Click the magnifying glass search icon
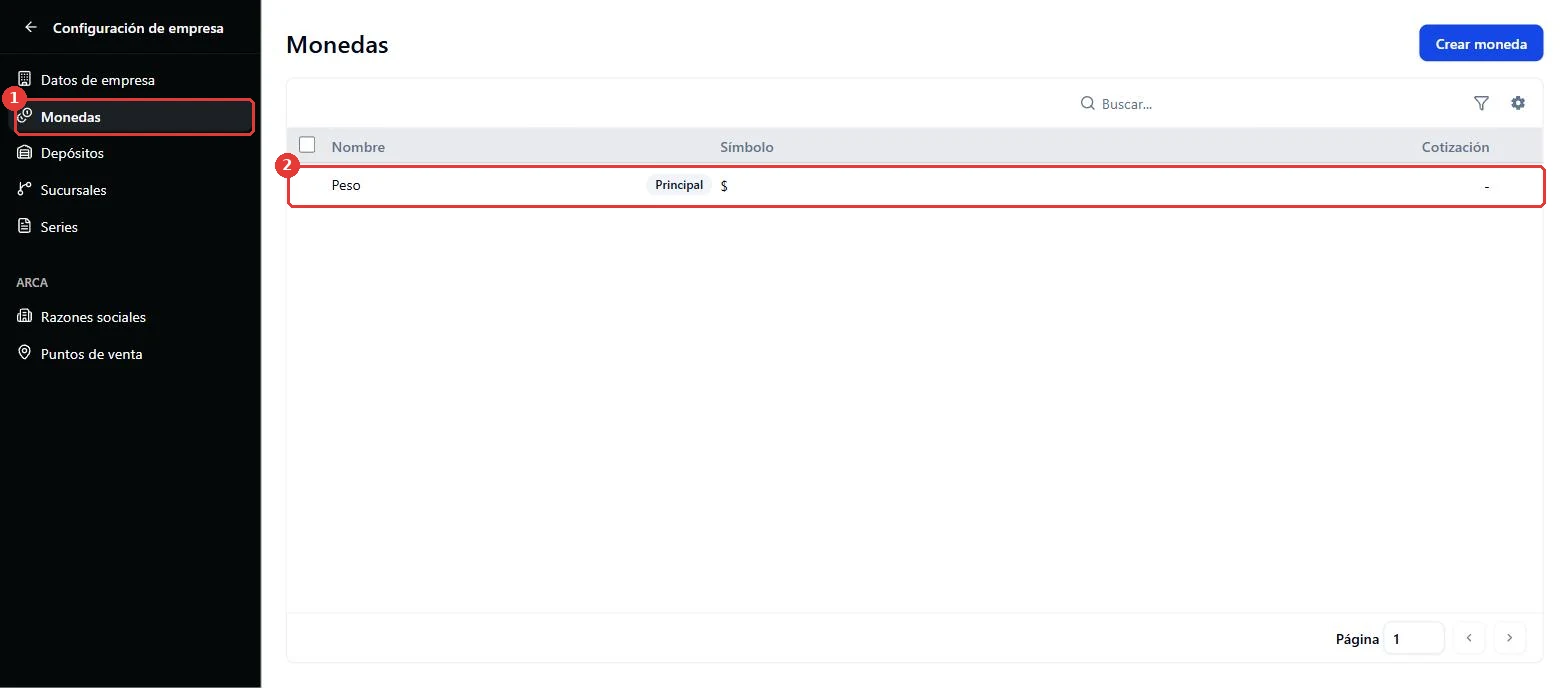1568x688 pixels. click(1088, 103)
